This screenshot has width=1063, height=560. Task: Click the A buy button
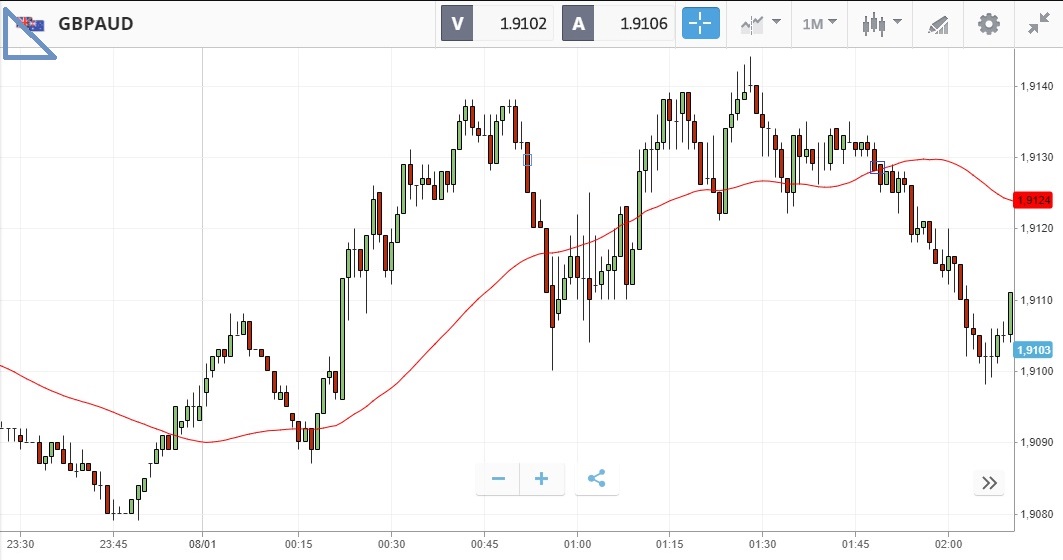tap(579, 24)
